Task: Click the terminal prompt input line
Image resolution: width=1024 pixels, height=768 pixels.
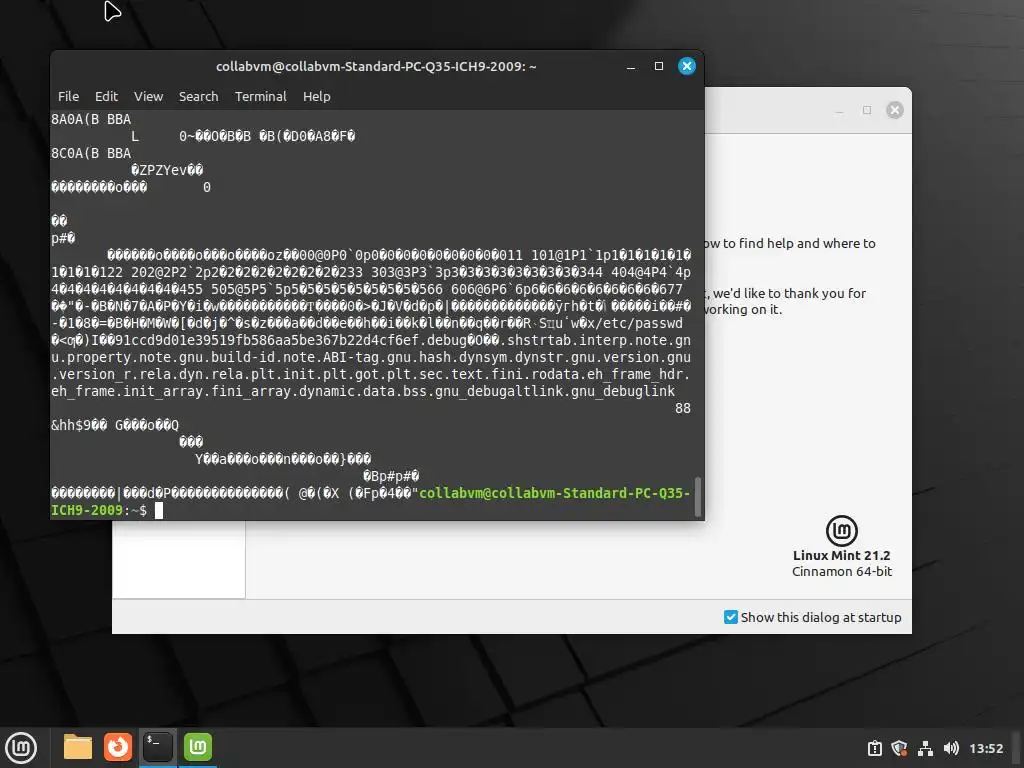Action: (x=370, y=510)
